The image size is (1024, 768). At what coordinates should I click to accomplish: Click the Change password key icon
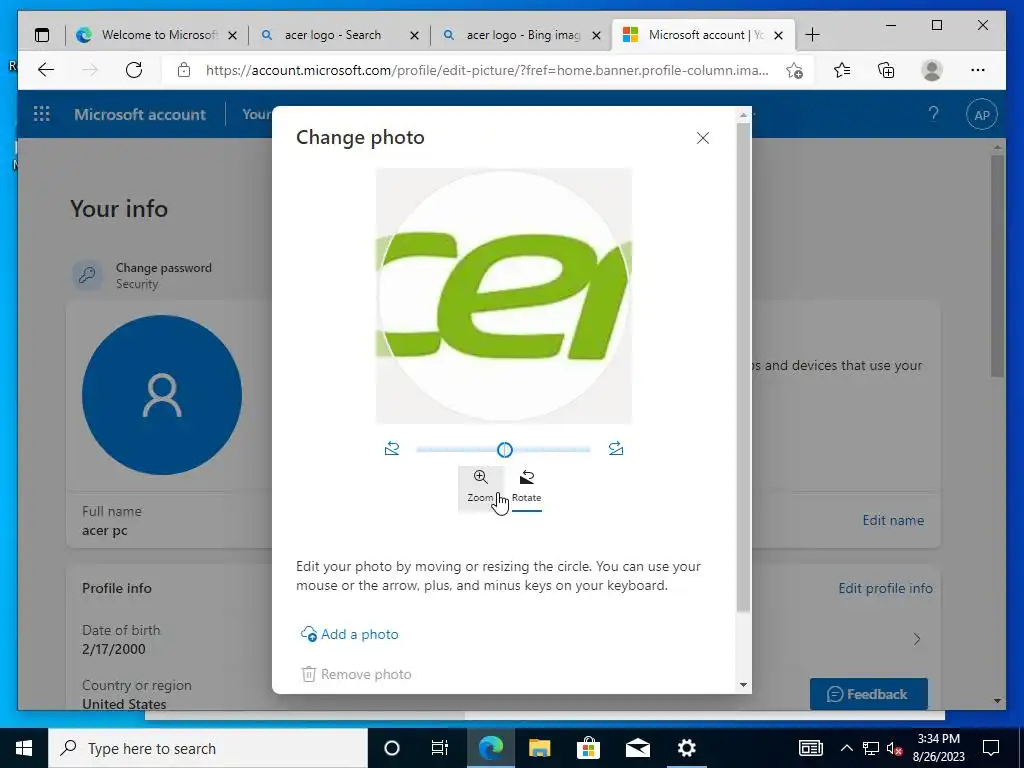click(87, 275)
